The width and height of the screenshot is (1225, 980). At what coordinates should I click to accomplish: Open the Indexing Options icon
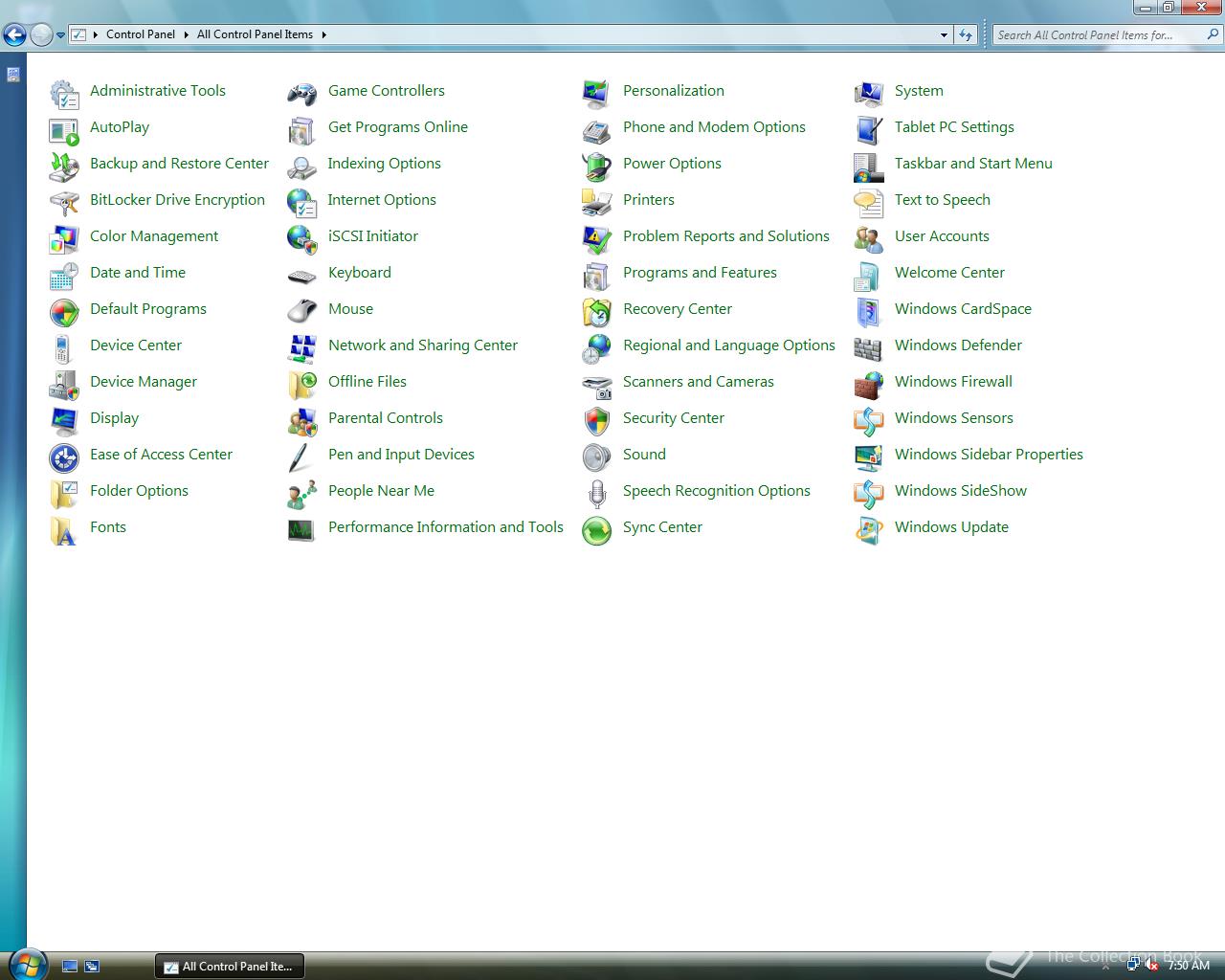302,167
